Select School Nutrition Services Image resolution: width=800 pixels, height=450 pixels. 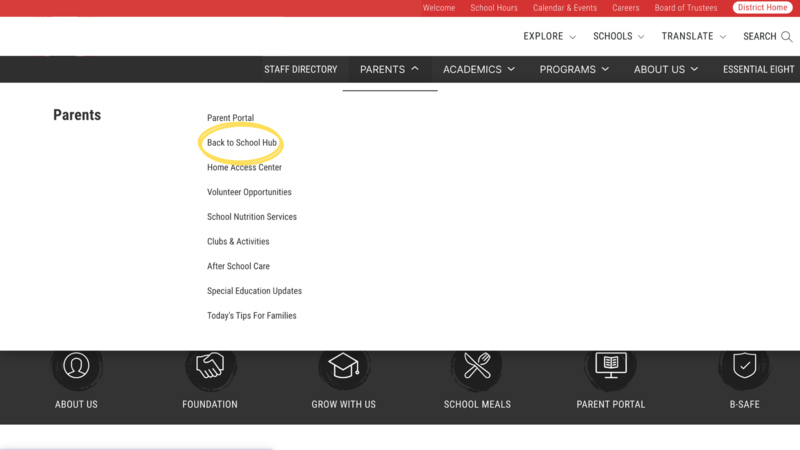tap(251, 217)
